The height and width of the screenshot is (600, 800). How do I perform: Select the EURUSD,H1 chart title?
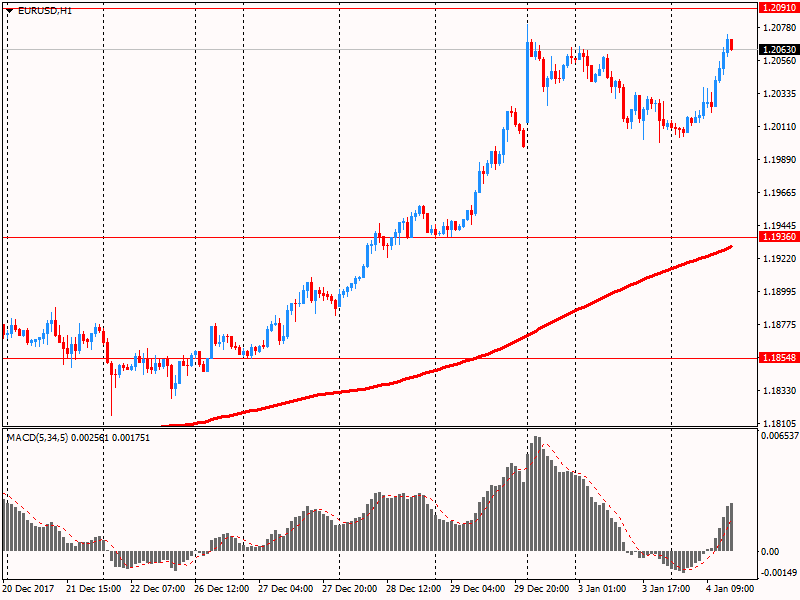45,11
